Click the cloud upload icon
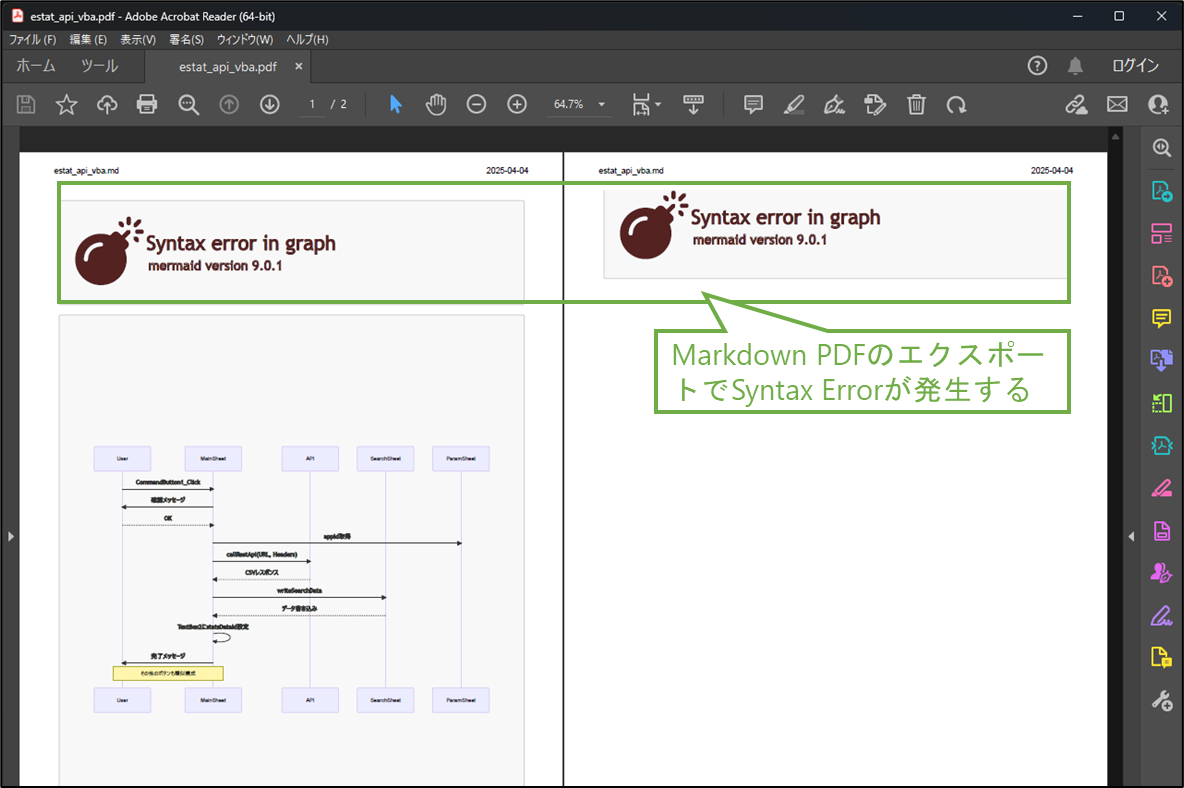This screenshot has width=1184, height=788. (106, 104)
